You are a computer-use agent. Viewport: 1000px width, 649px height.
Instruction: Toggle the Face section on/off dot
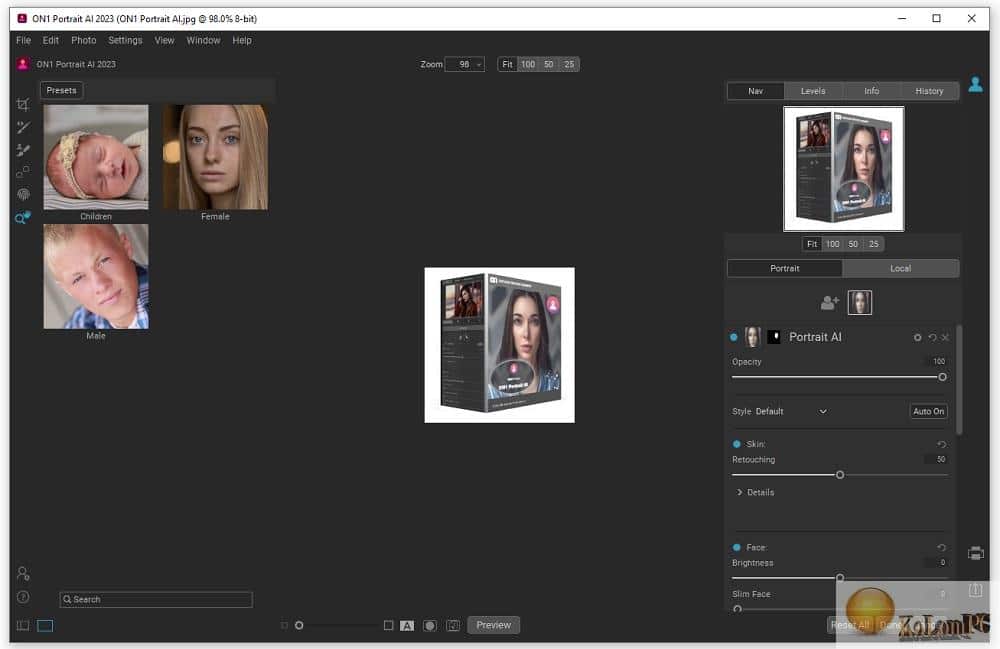(737, 548)
